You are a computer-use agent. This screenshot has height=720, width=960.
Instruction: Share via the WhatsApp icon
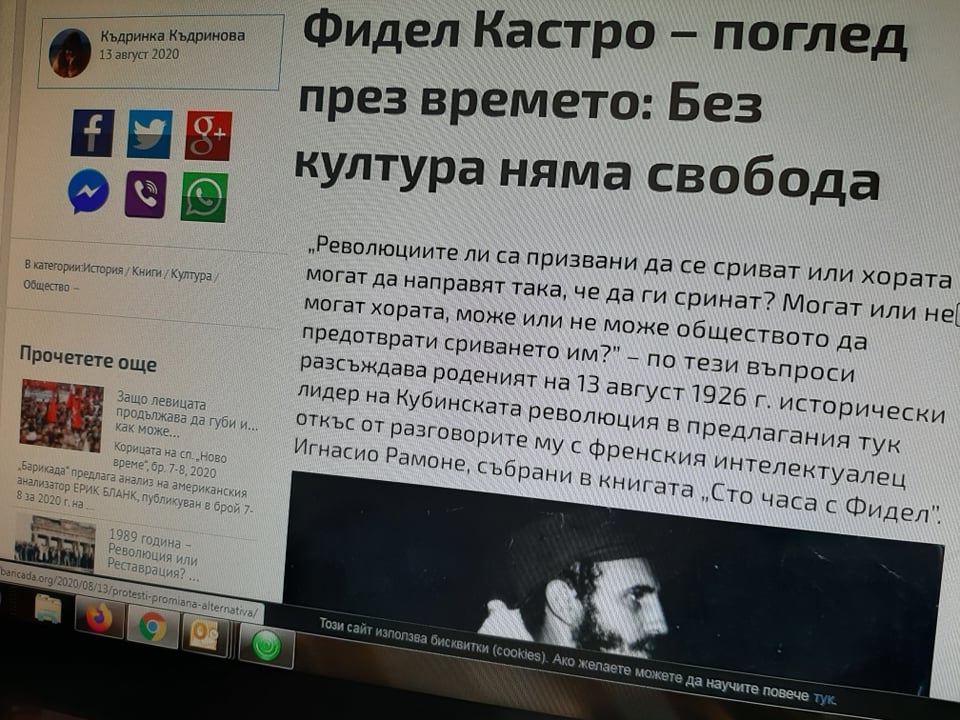pyautogui.click(x=204, y=196)
